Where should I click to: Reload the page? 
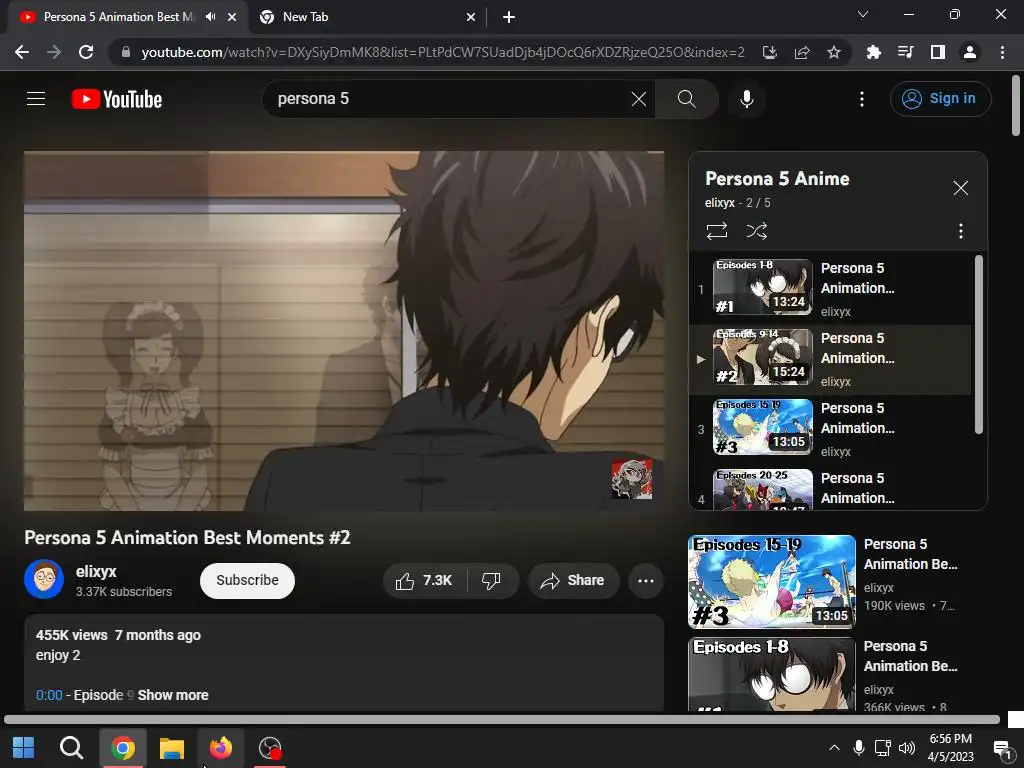pyautogui.click(x=86, y=52)
